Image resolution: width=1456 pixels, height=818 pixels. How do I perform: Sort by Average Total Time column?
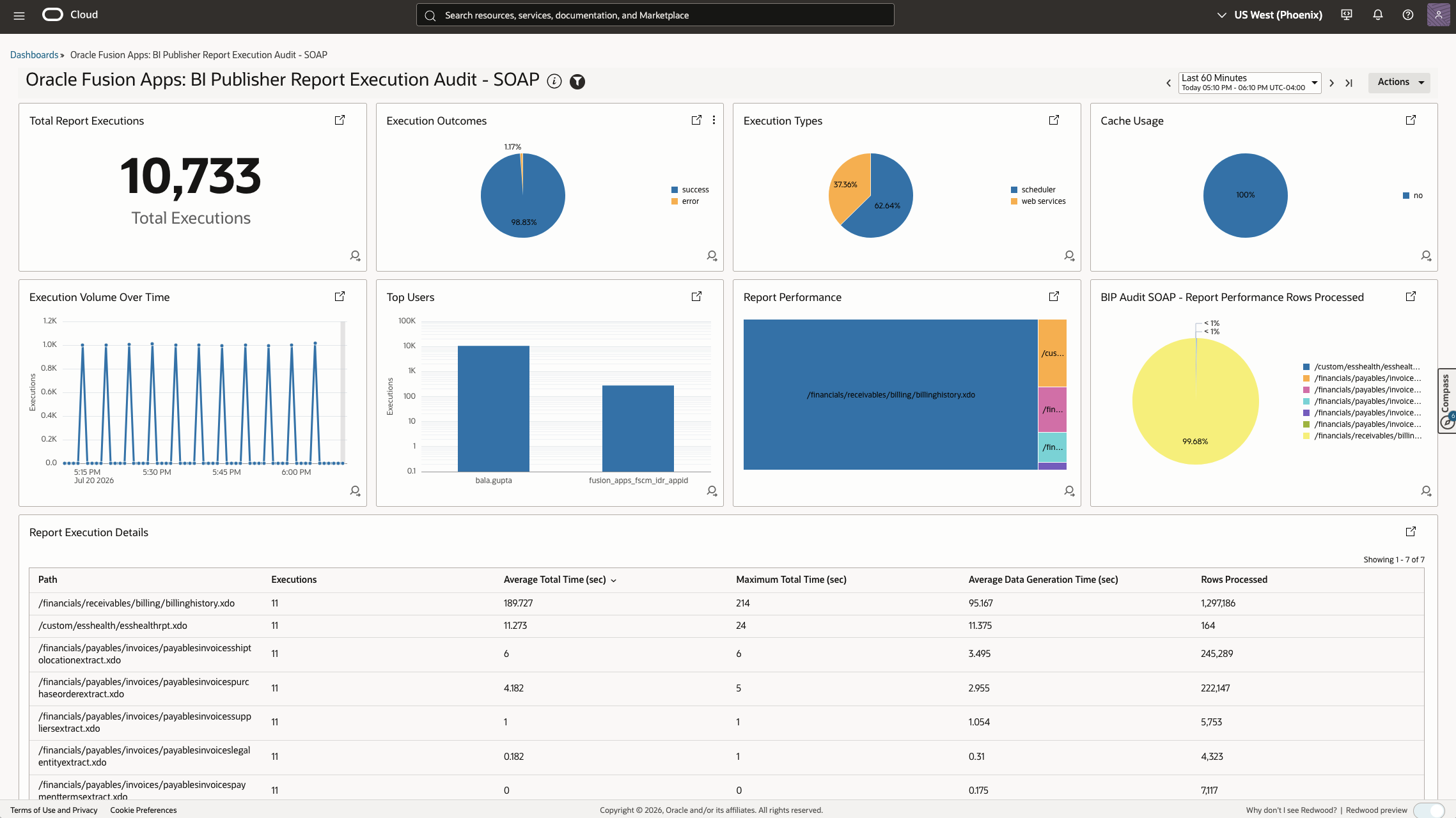[560, 580]
